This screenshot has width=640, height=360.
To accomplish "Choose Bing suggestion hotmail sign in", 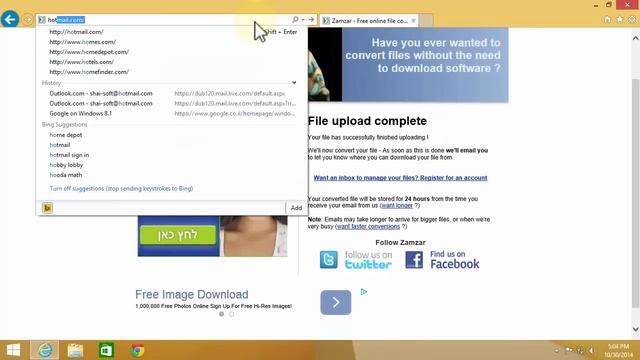I will pos(69,155).
